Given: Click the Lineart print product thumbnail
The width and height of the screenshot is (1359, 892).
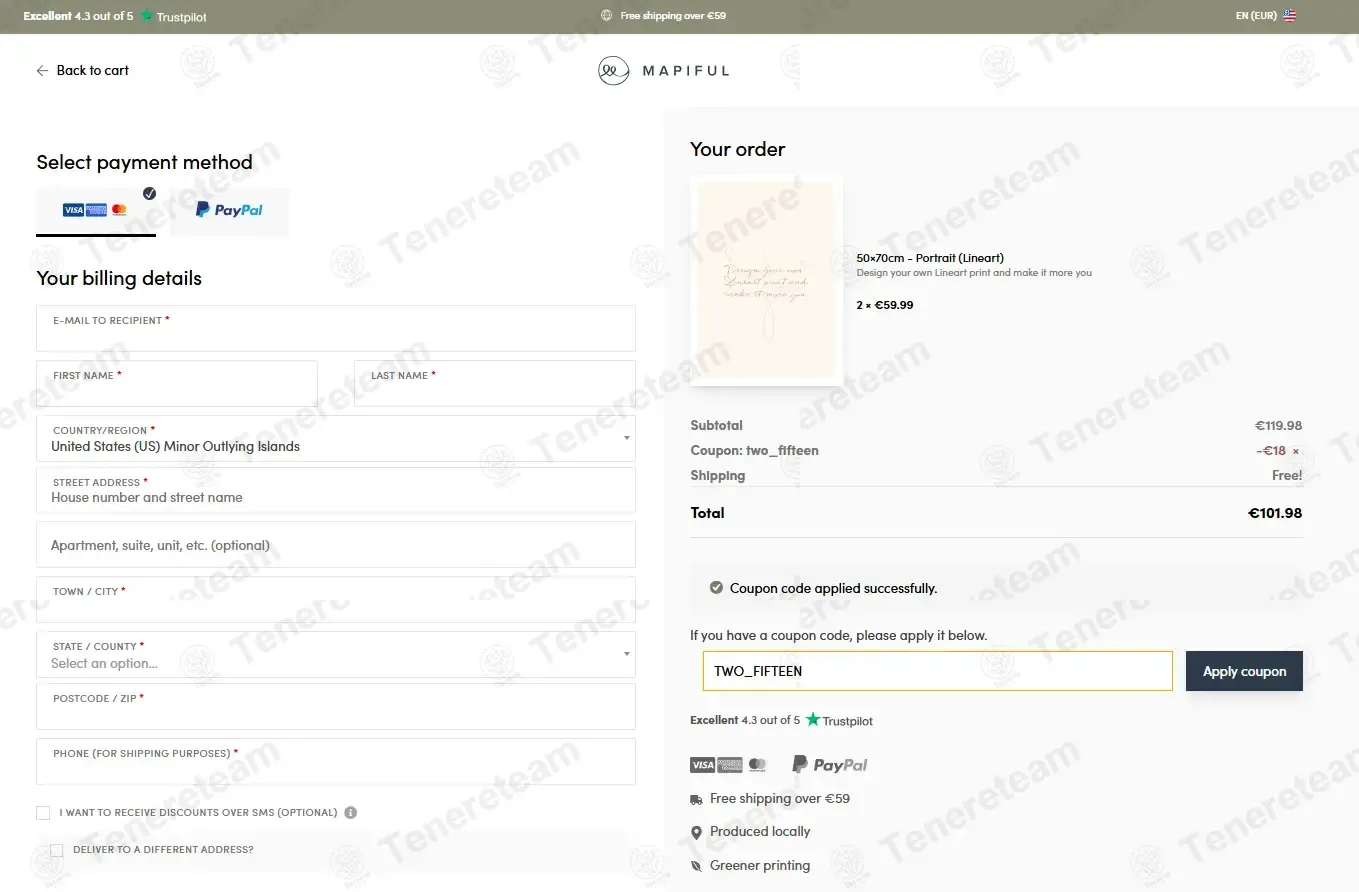Looking at the screenshot, I should point(767,281).
